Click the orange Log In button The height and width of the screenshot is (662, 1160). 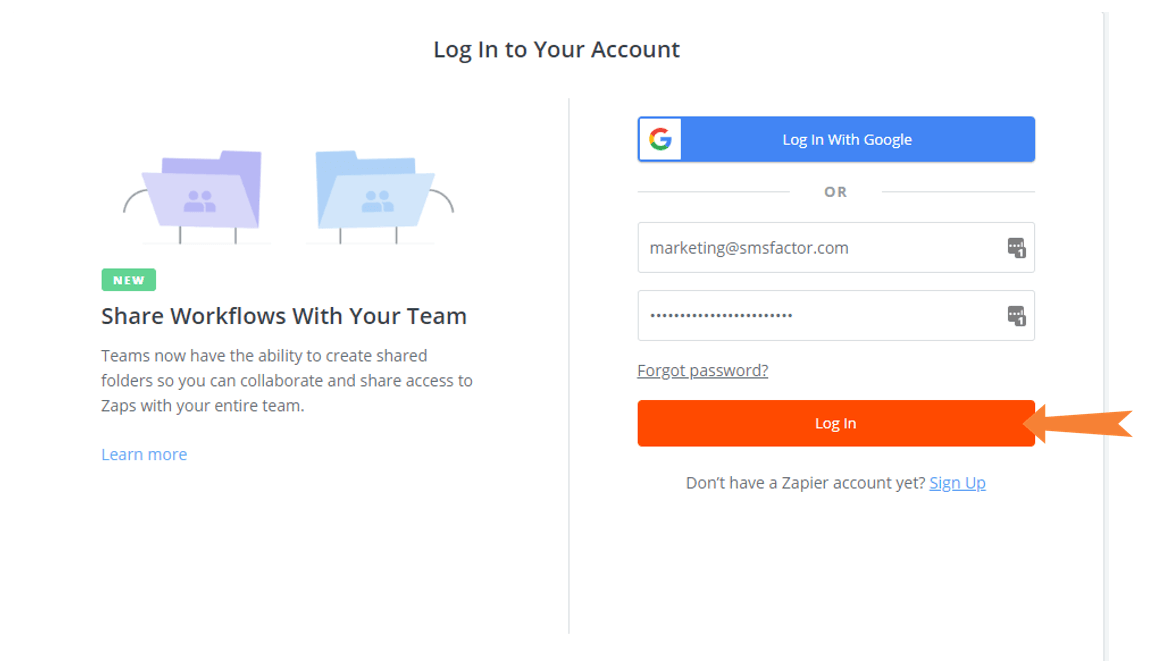836,423
